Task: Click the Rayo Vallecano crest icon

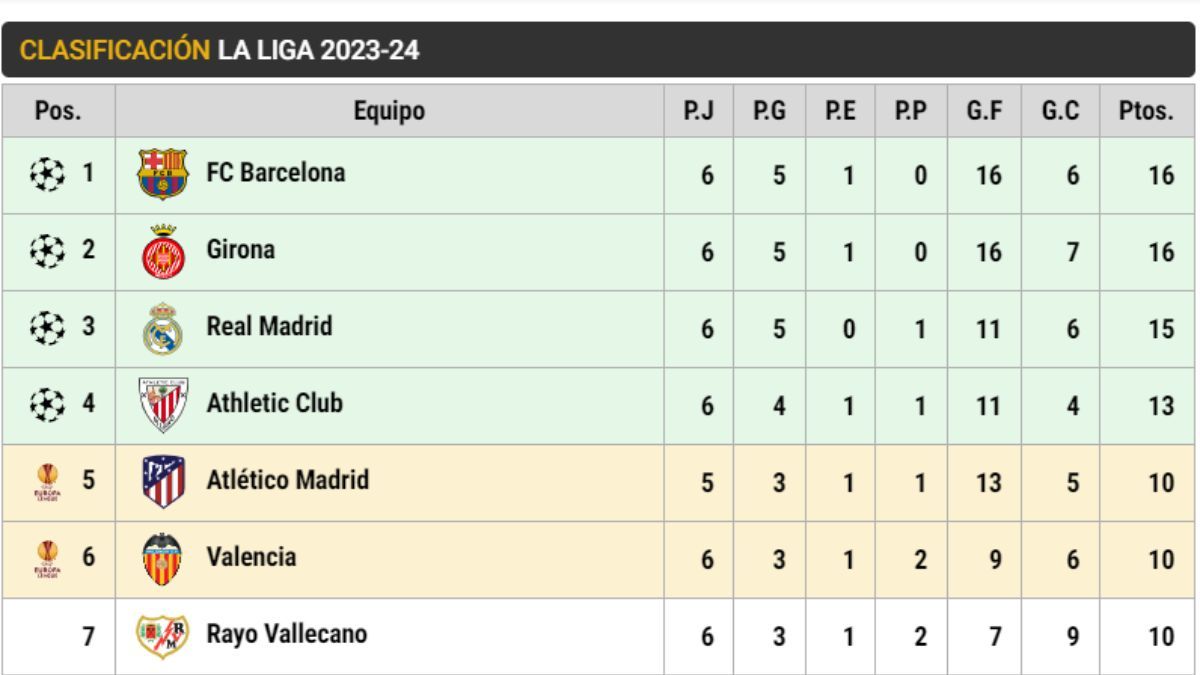Action: pyautogui.click(x=162, y=636)
